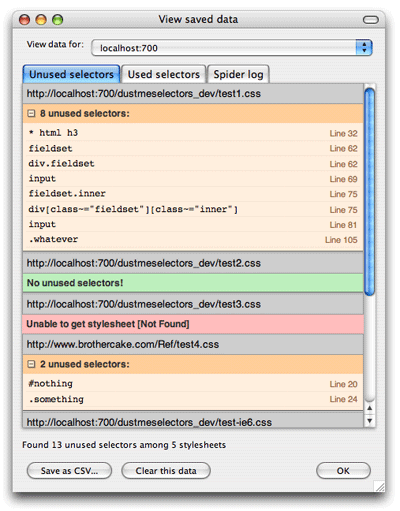Click the test1.css stylesheet heading
Viewport: 400px width, 511px height.
(193, 94)
